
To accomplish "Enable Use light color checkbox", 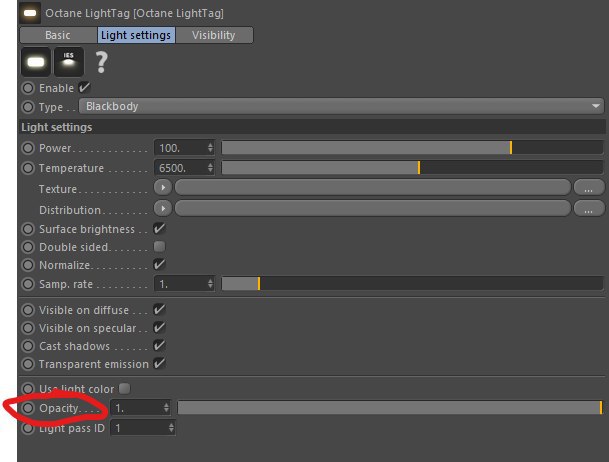I will click(124, 388).
